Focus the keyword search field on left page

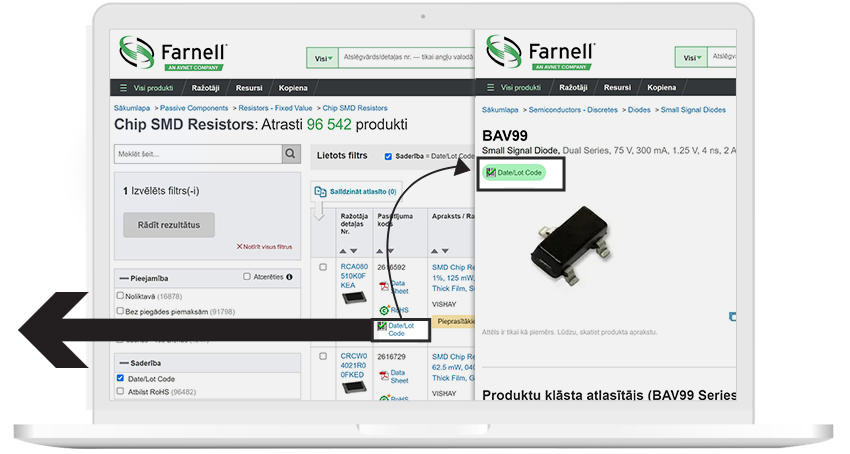407,57
